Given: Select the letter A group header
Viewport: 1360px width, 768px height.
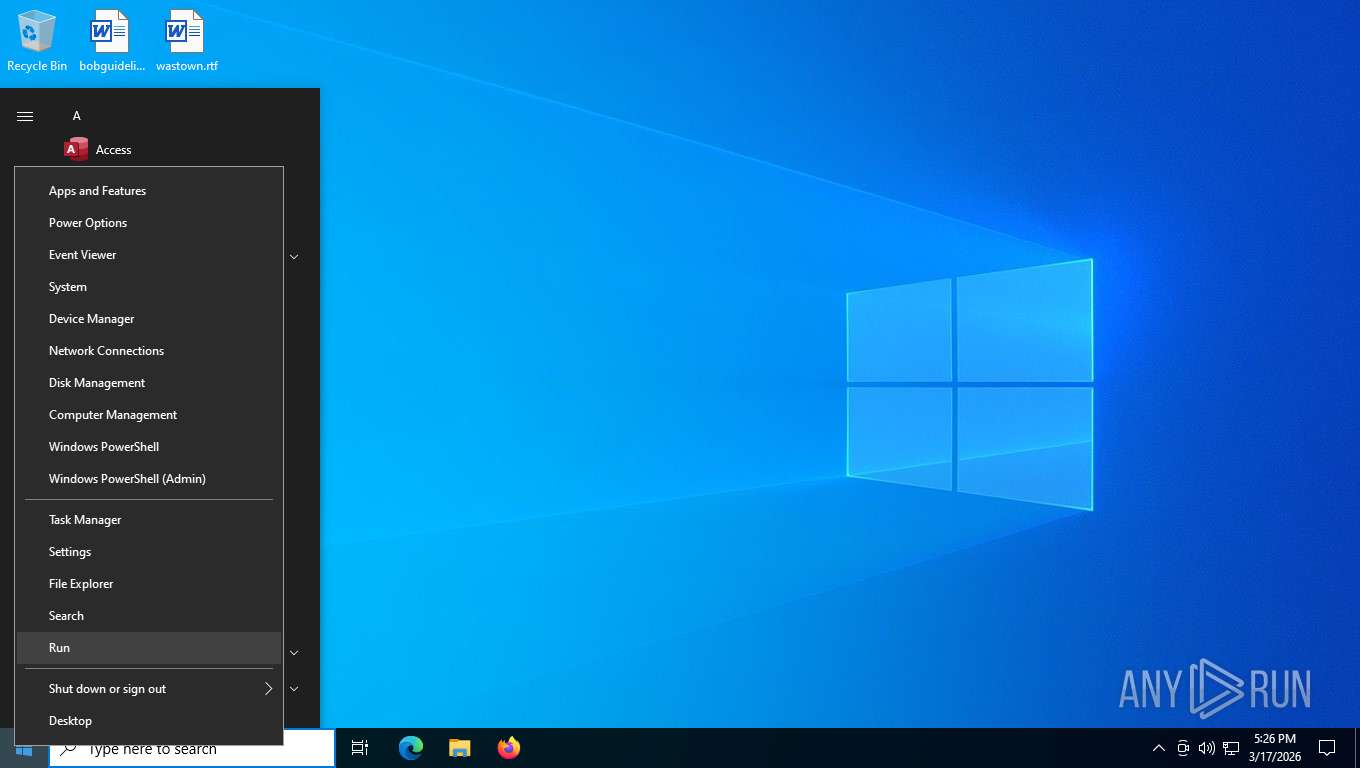Looking at the screenshot, I should (76, 116).
